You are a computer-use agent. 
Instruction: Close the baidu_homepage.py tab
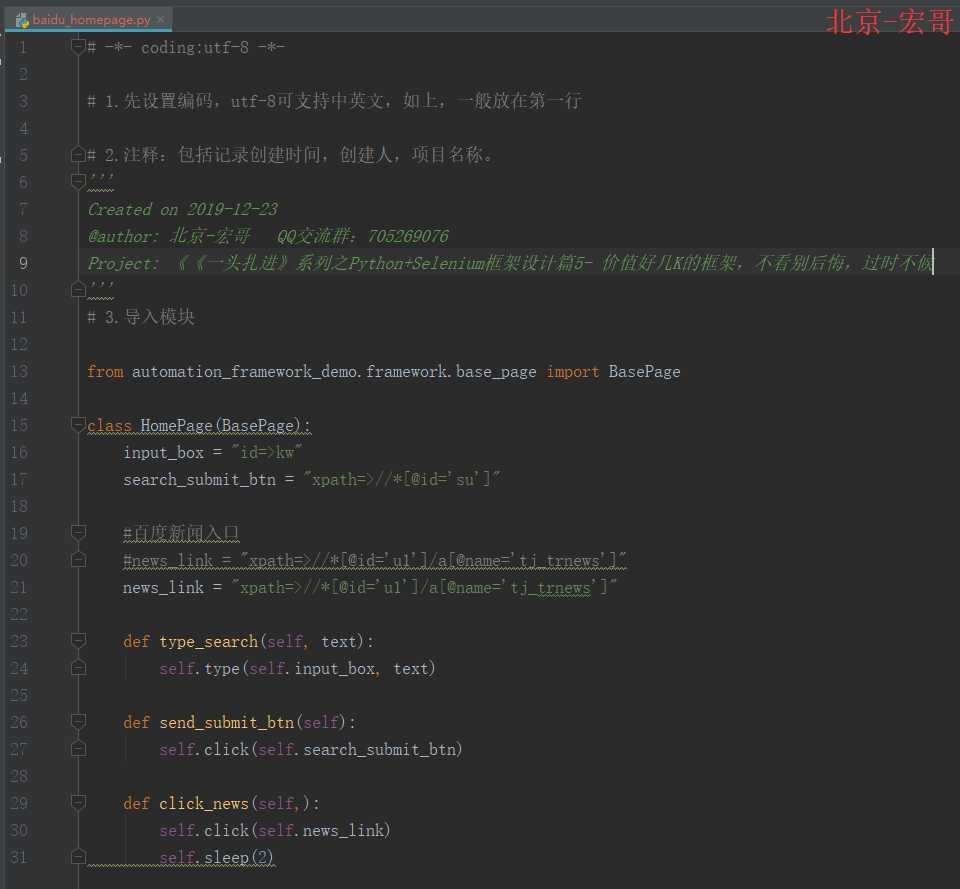161,20
